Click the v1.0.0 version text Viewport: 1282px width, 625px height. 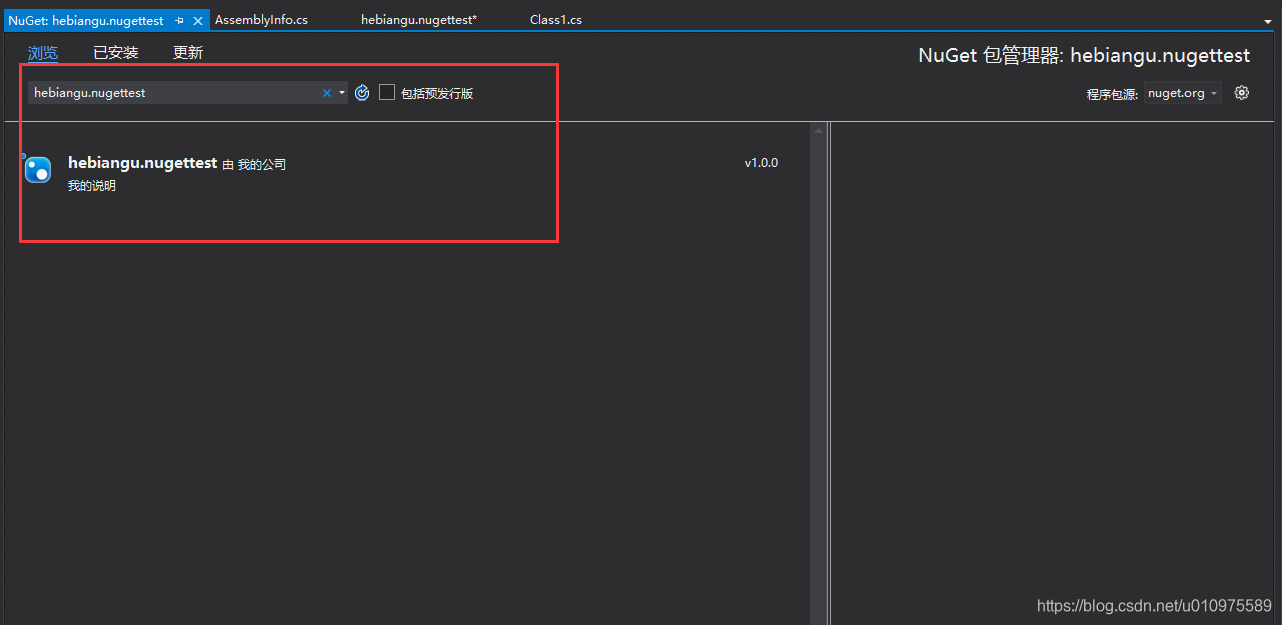point(761,163)
